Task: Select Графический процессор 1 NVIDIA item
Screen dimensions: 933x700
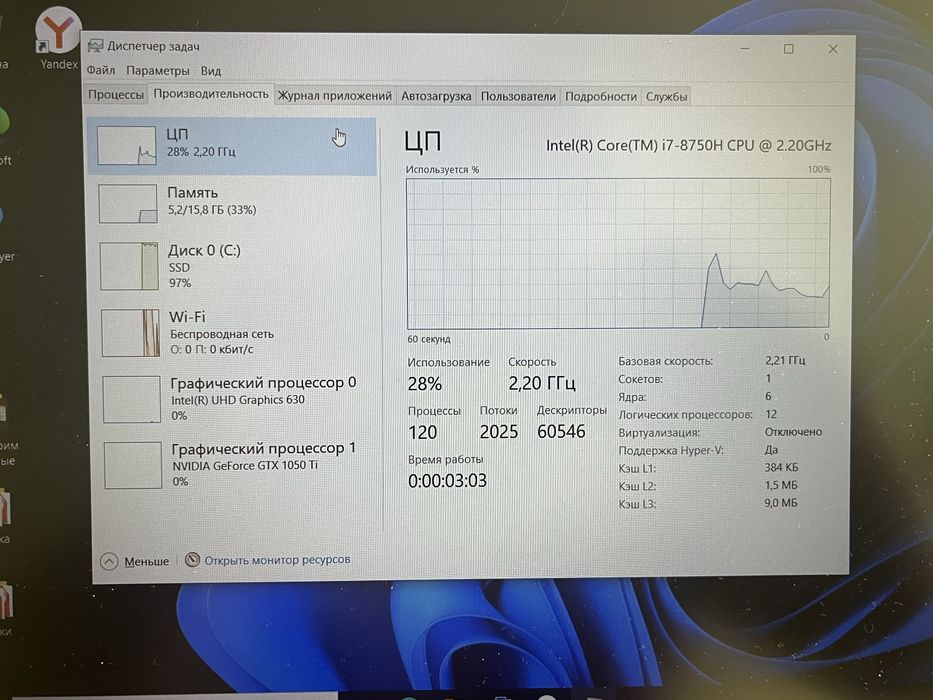Action: click(x=238, y=464)
